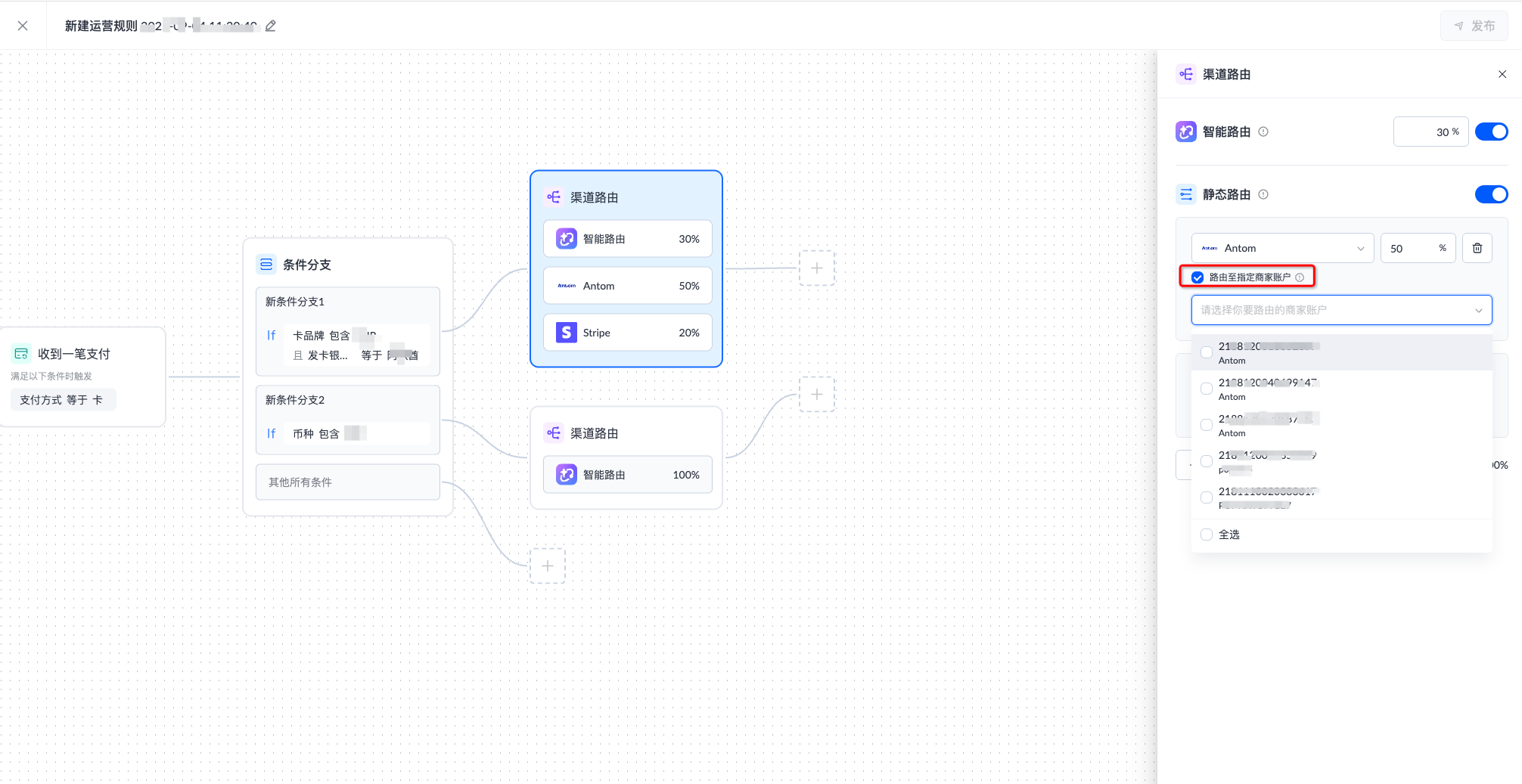
Task: Add node after 其他所有条件 branch
Action: [x=548, y=566]
